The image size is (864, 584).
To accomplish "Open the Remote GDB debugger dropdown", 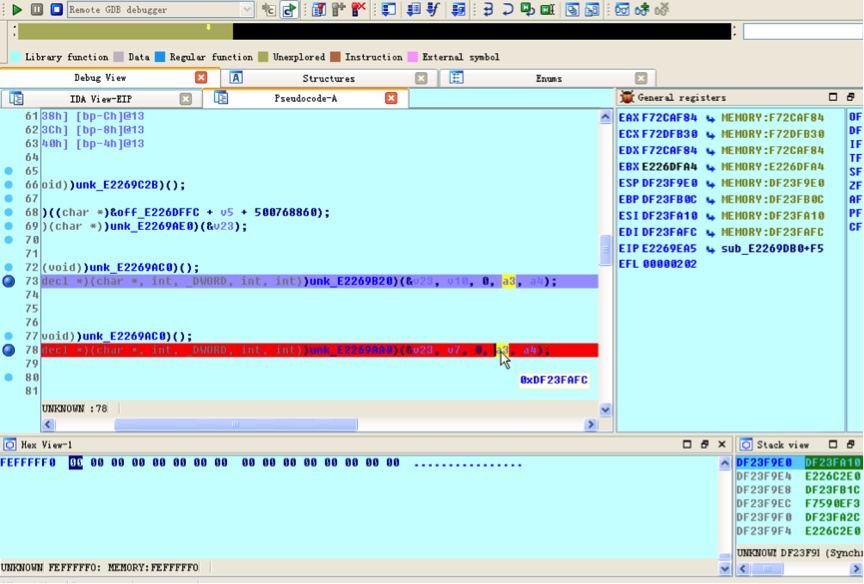I will (247, 10).
